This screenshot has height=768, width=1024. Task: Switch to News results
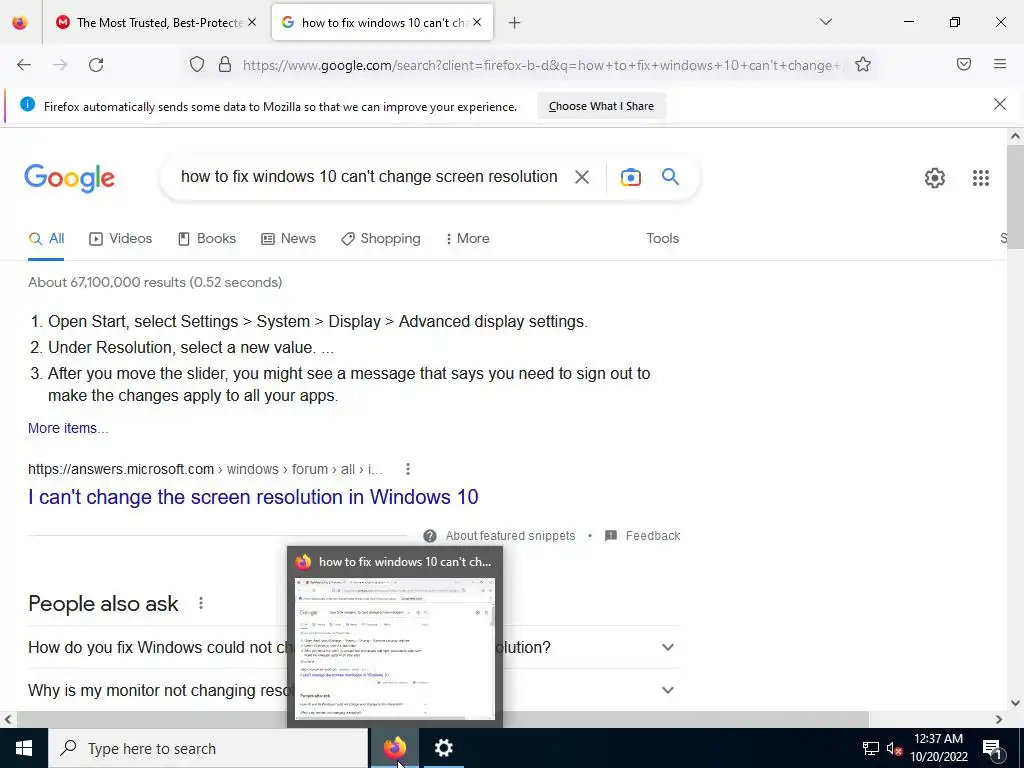click(x=289, y=239)
